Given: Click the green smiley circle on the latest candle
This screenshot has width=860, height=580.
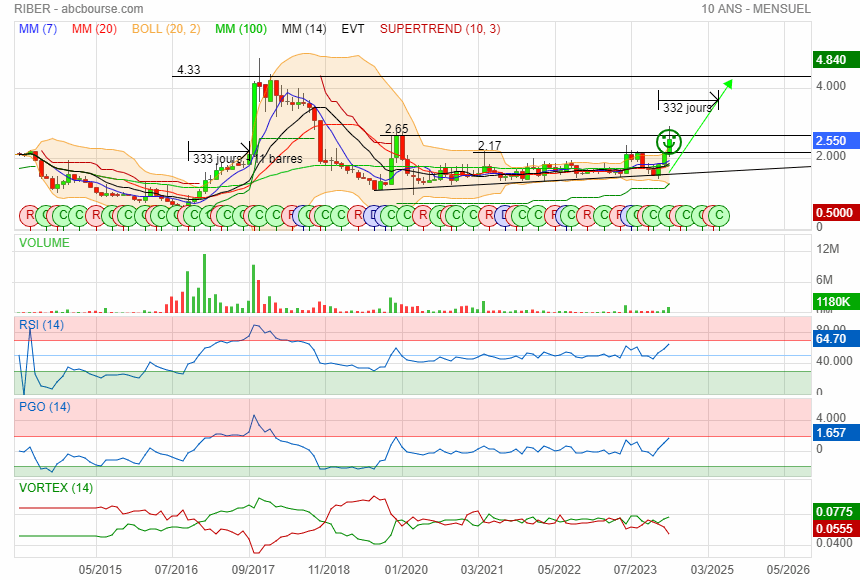Looking at the screenshot, I should tap(669, 142).
